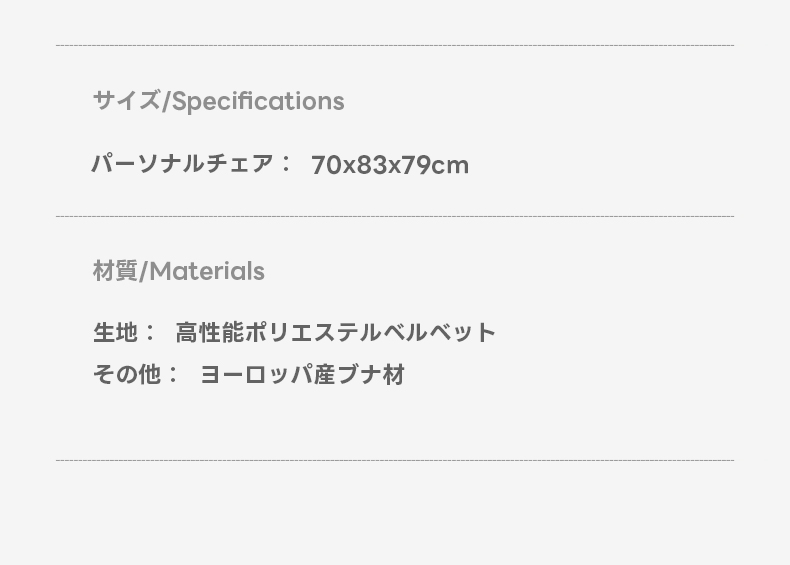The width and height of the screenshot is (790, 565).
Task: Click the 生地 label
Action: click(x=115, y=332)
